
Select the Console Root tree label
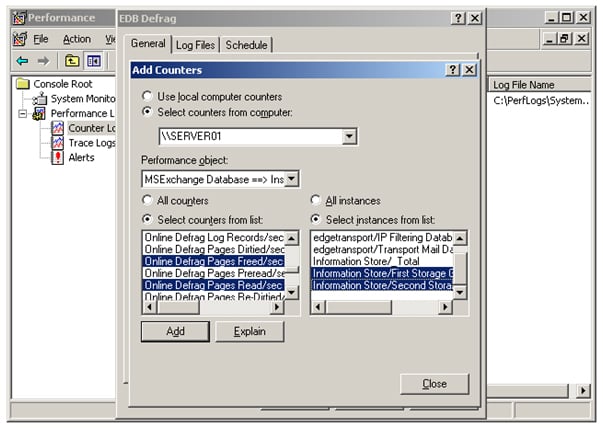[63, 84]
